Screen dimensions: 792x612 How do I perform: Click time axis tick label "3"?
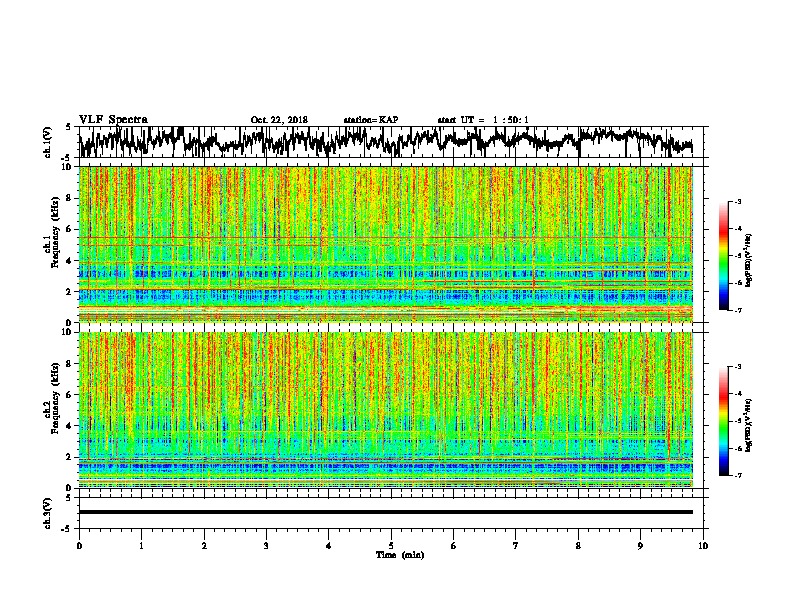click(x=266, y=546)
